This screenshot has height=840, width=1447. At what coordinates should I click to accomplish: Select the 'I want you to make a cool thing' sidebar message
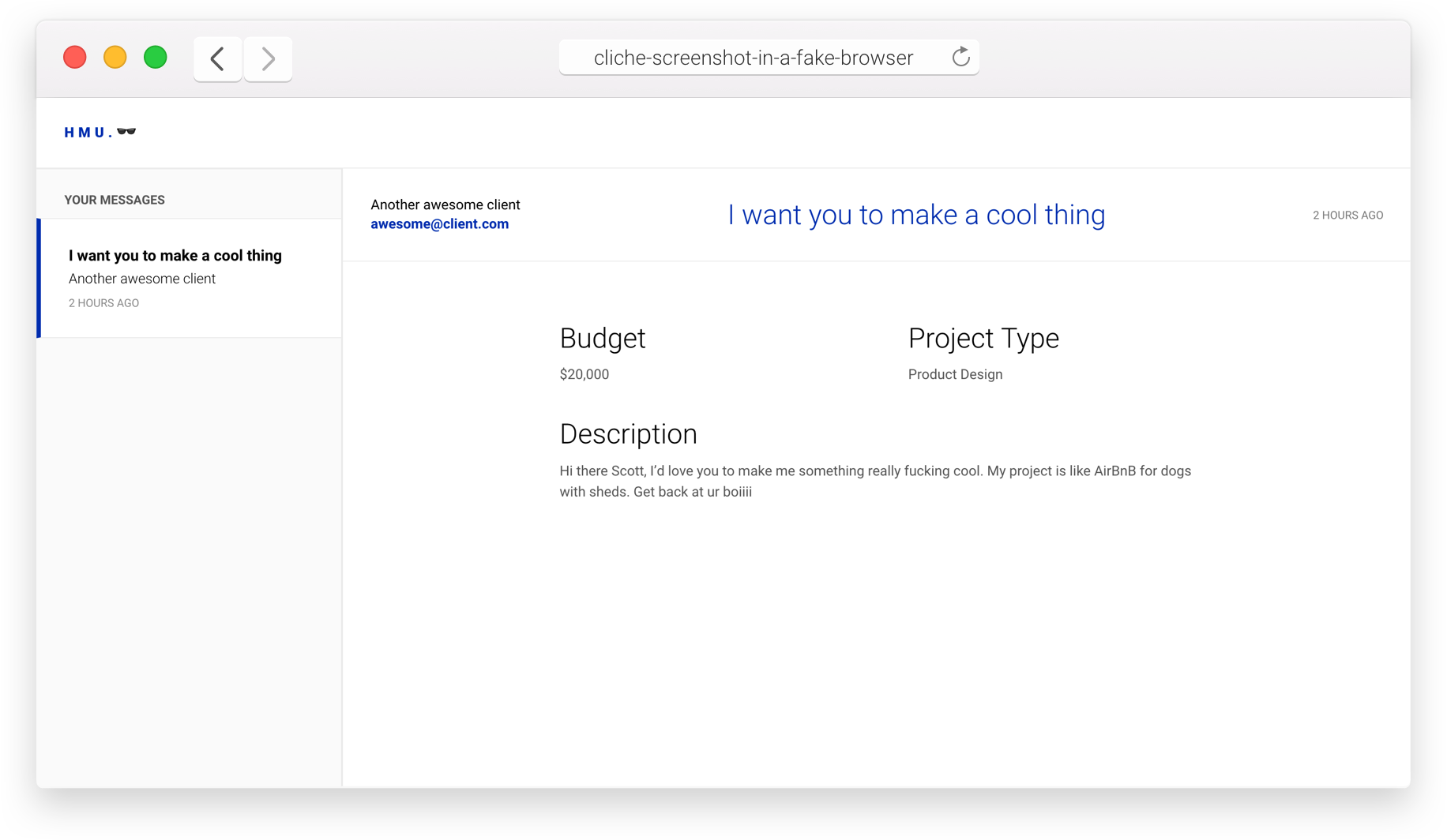click(x=190, y=278)
